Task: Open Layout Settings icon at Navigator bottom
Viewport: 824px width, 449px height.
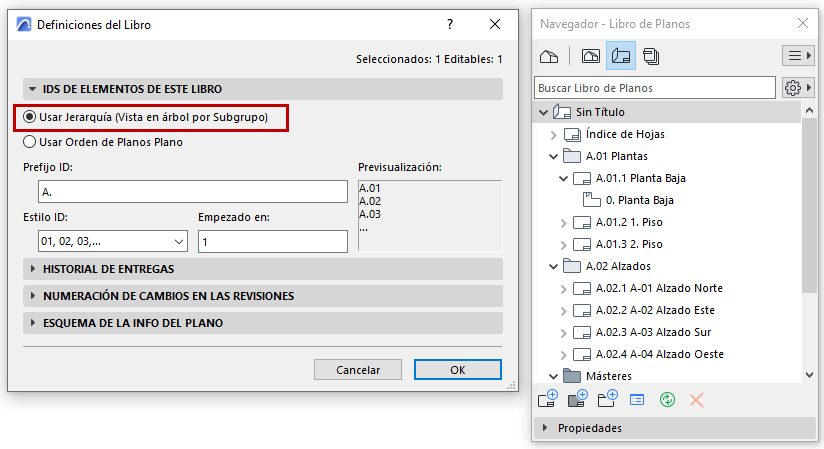Action: coord(637,400)
